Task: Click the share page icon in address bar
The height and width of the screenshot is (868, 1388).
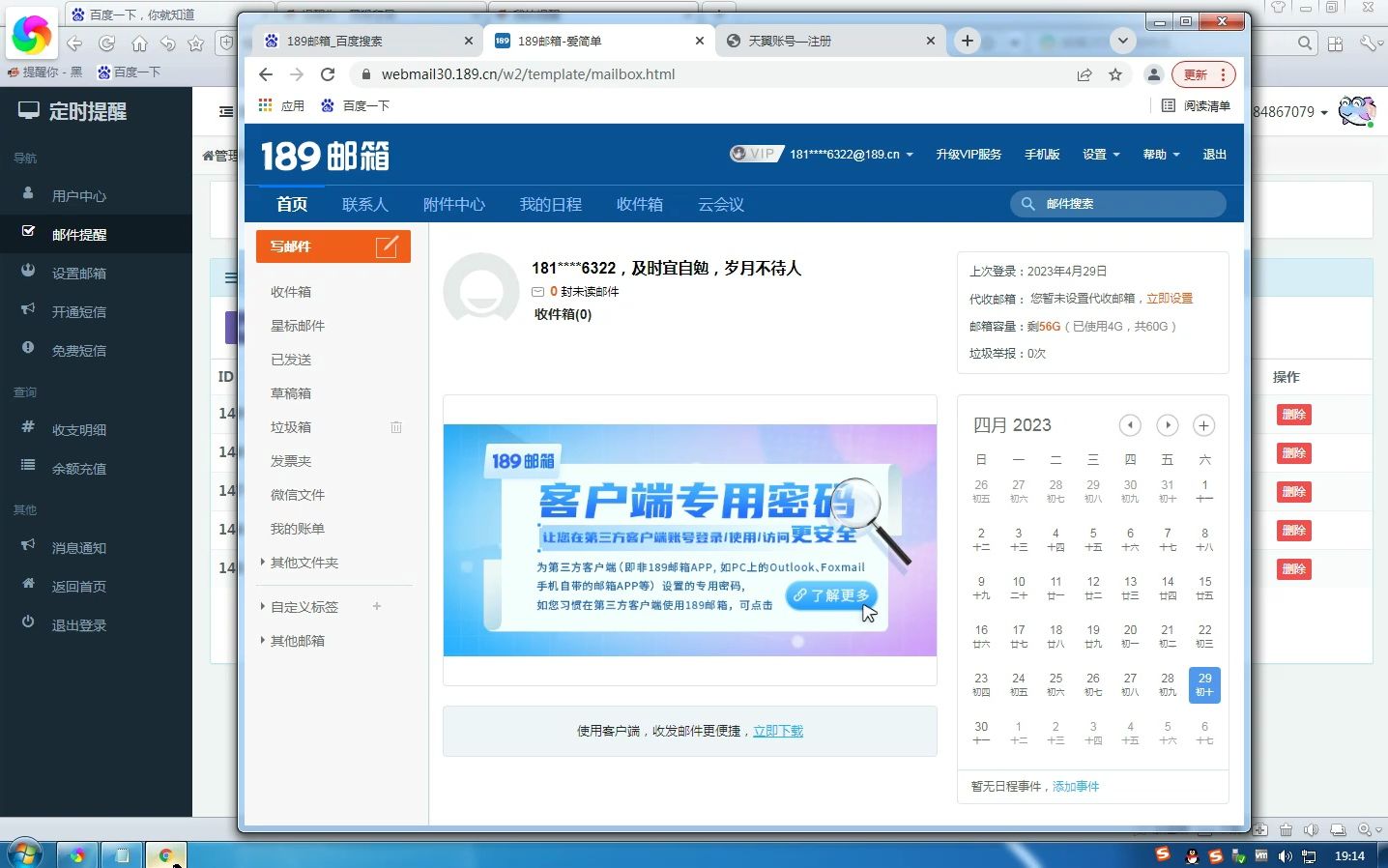Action: coord(1084,74)
